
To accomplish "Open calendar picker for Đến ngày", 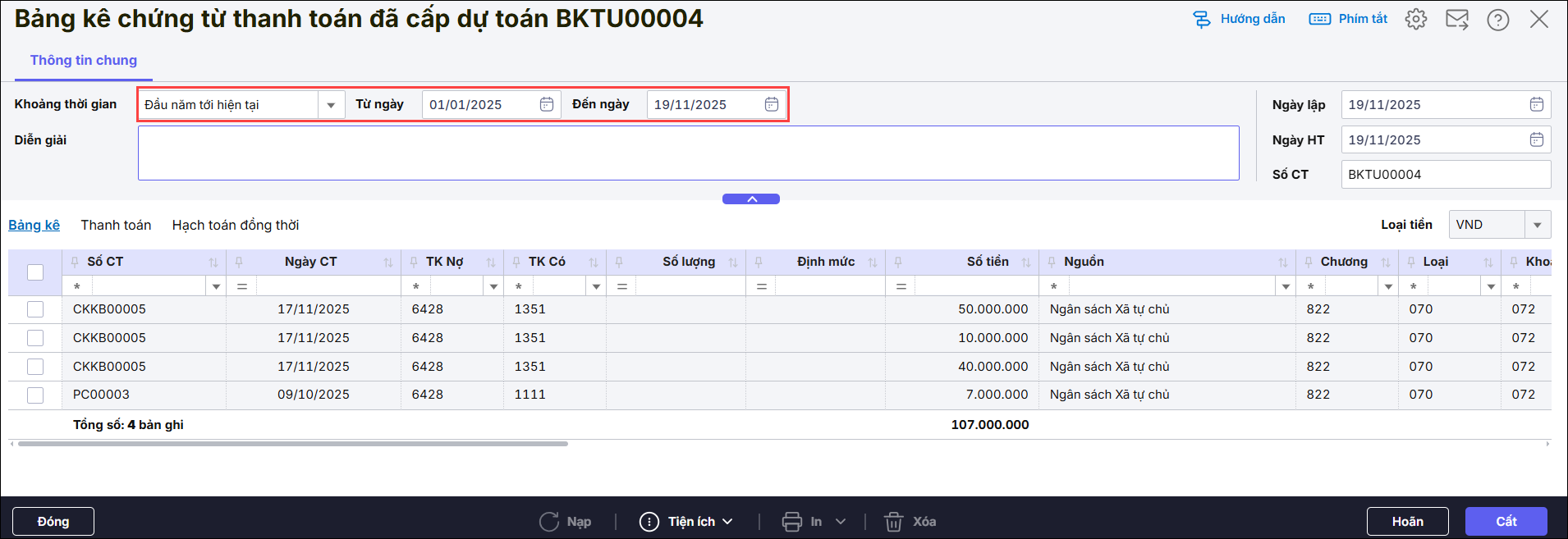I will point(772,104).
